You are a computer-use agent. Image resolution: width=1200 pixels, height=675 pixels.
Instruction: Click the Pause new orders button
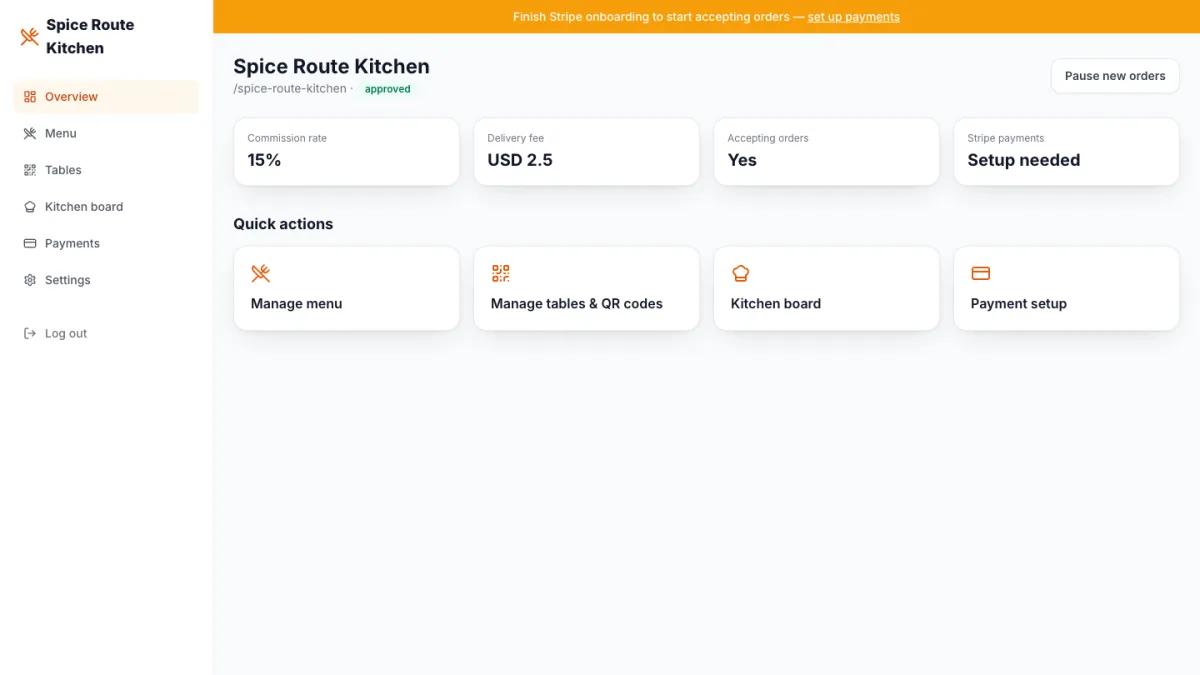(1115, 76)
